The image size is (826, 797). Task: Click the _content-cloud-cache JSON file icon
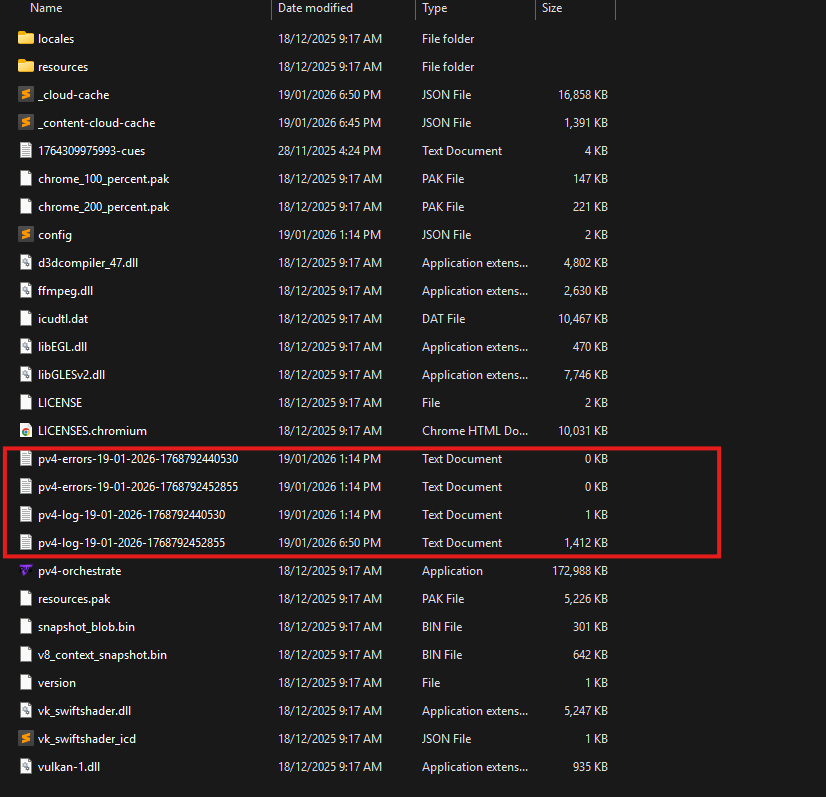click(26, 122)
